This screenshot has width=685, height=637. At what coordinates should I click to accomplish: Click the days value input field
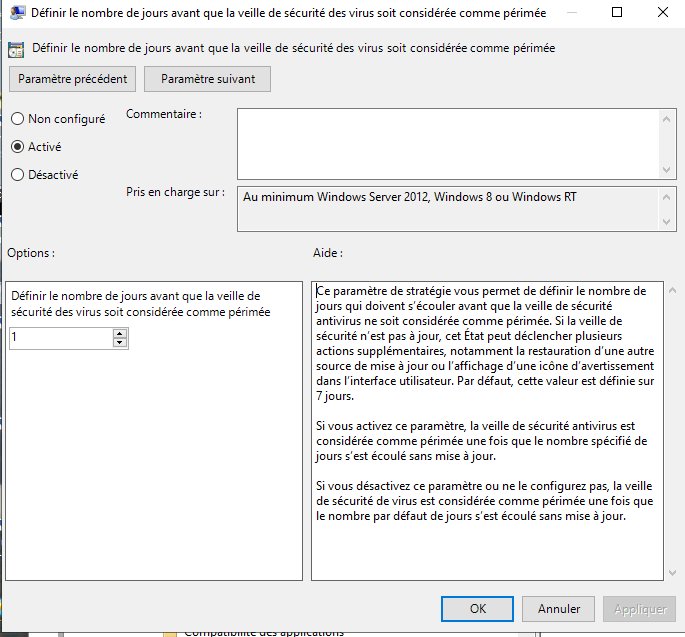60,338
